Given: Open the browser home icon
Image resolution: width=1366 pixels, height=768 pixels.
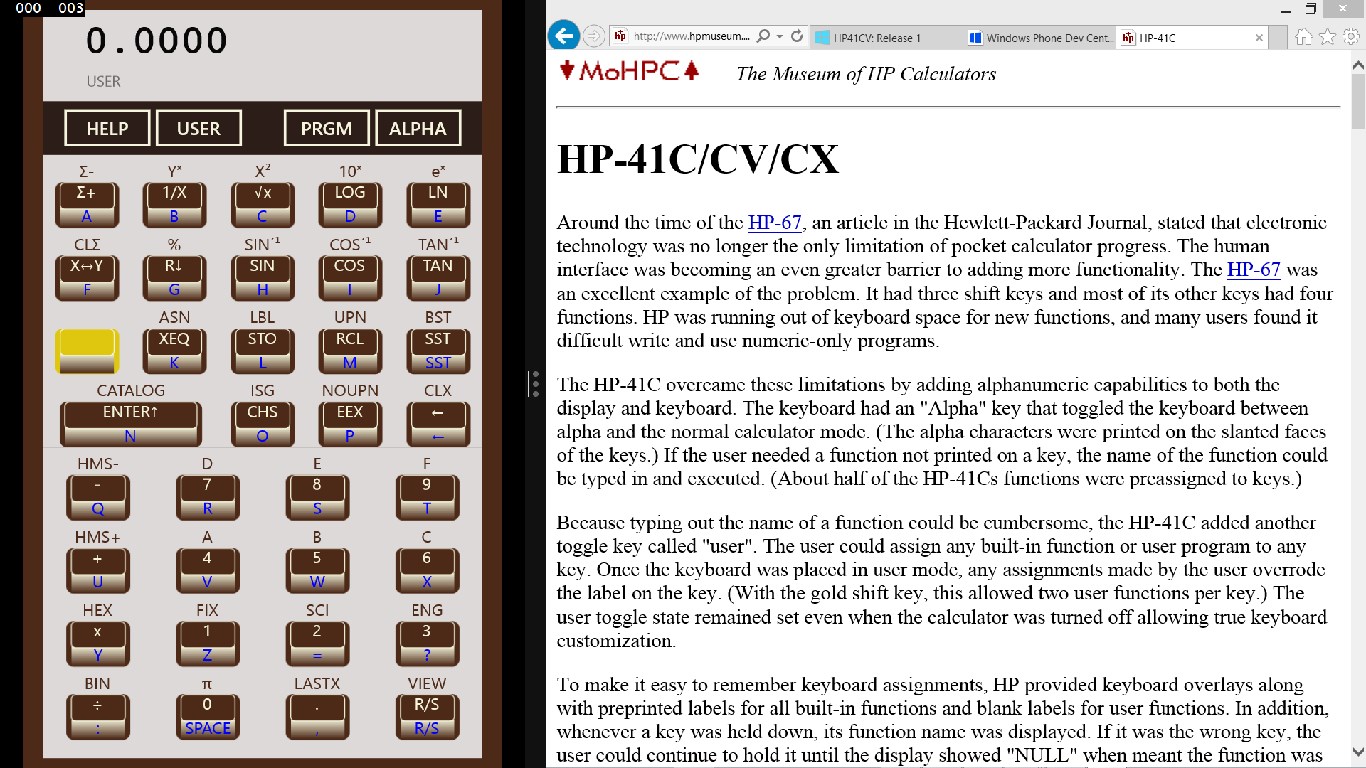Looking at the screenshot, I should [1304, 37].
